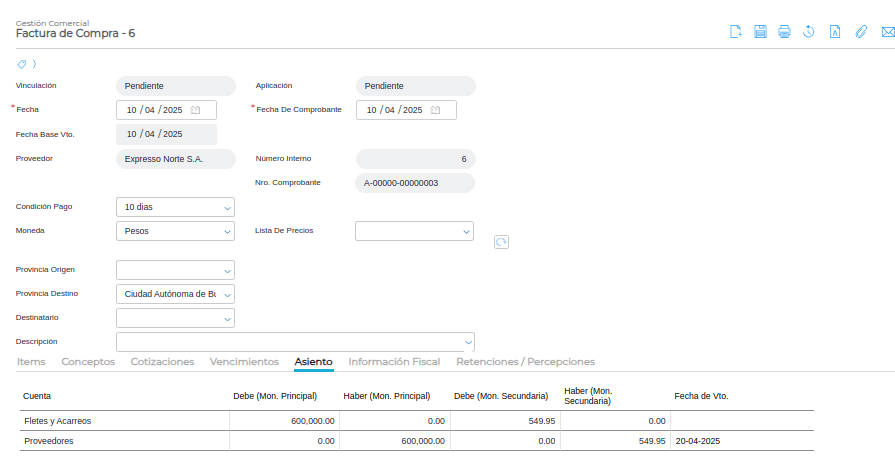Click the Descripción input field

coord(288,342)
